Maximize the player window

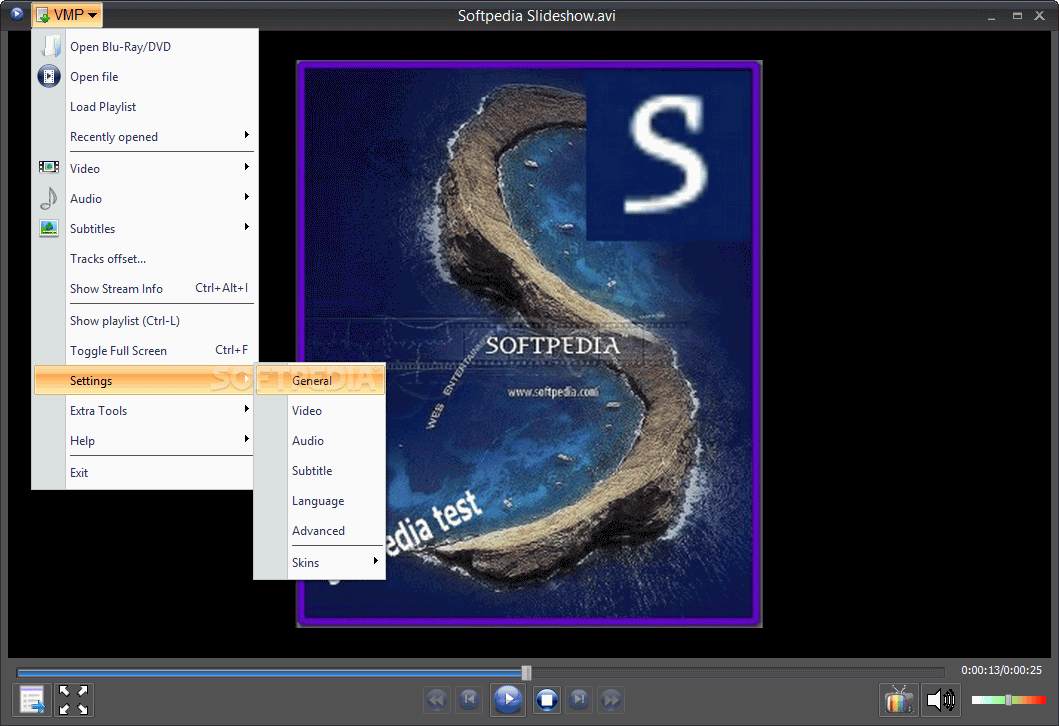(1017, 16)
